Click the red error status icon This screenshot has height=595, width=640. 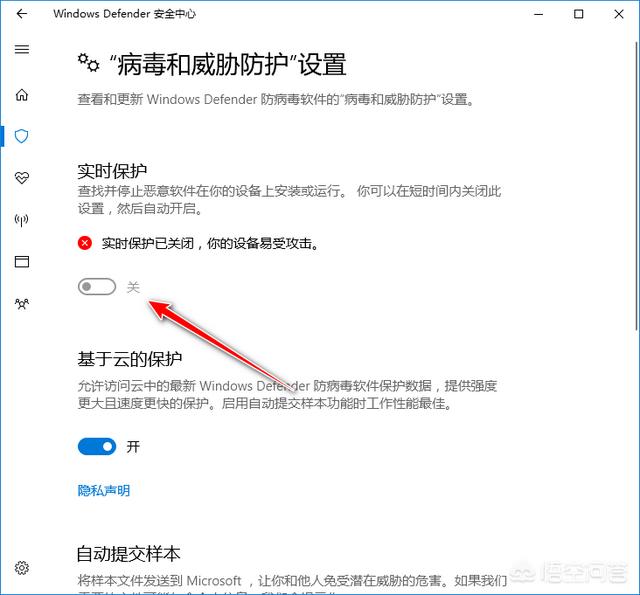pyautogui.click(x=85, y=244)
